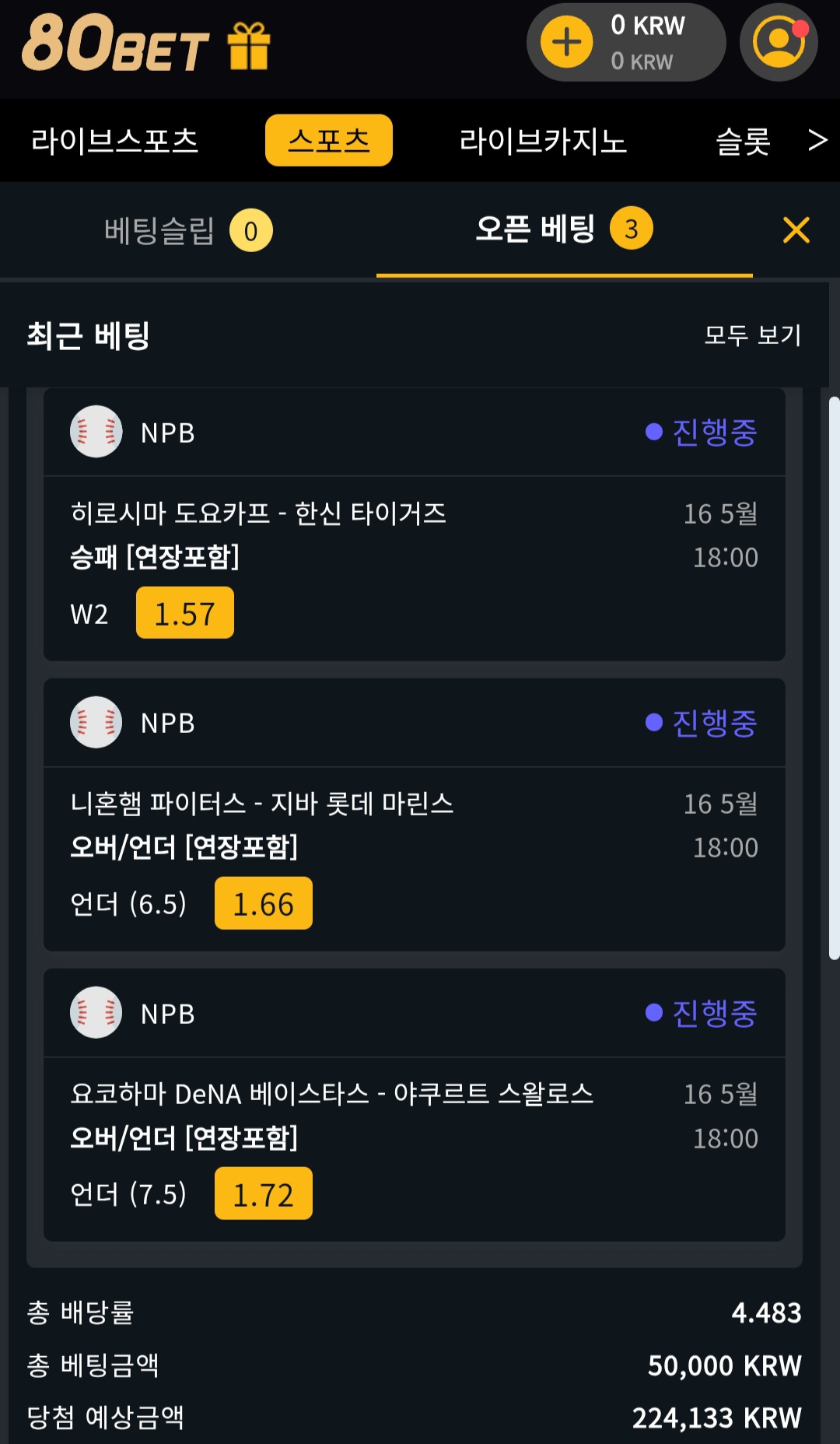Close the bet panel with the X
The image size is (840, 1444).
796,230
